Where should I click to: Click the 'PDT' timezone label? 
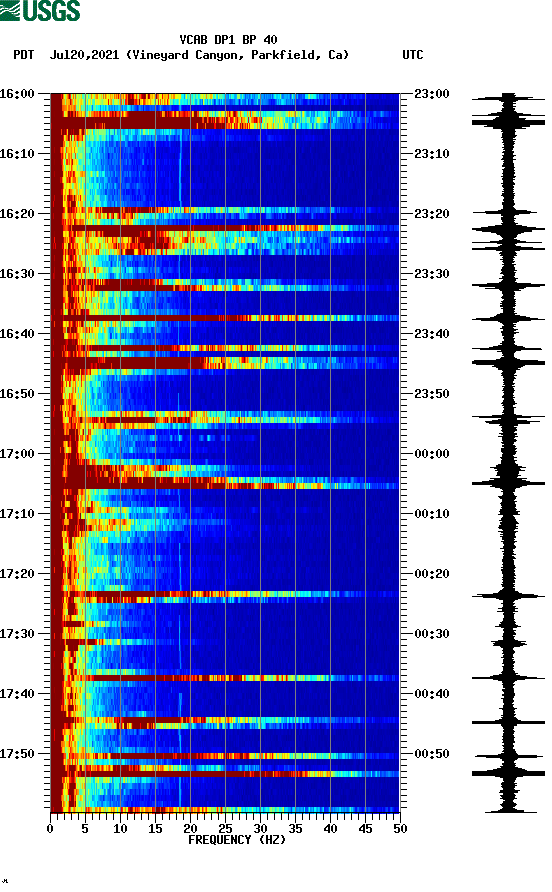point(24,55)
